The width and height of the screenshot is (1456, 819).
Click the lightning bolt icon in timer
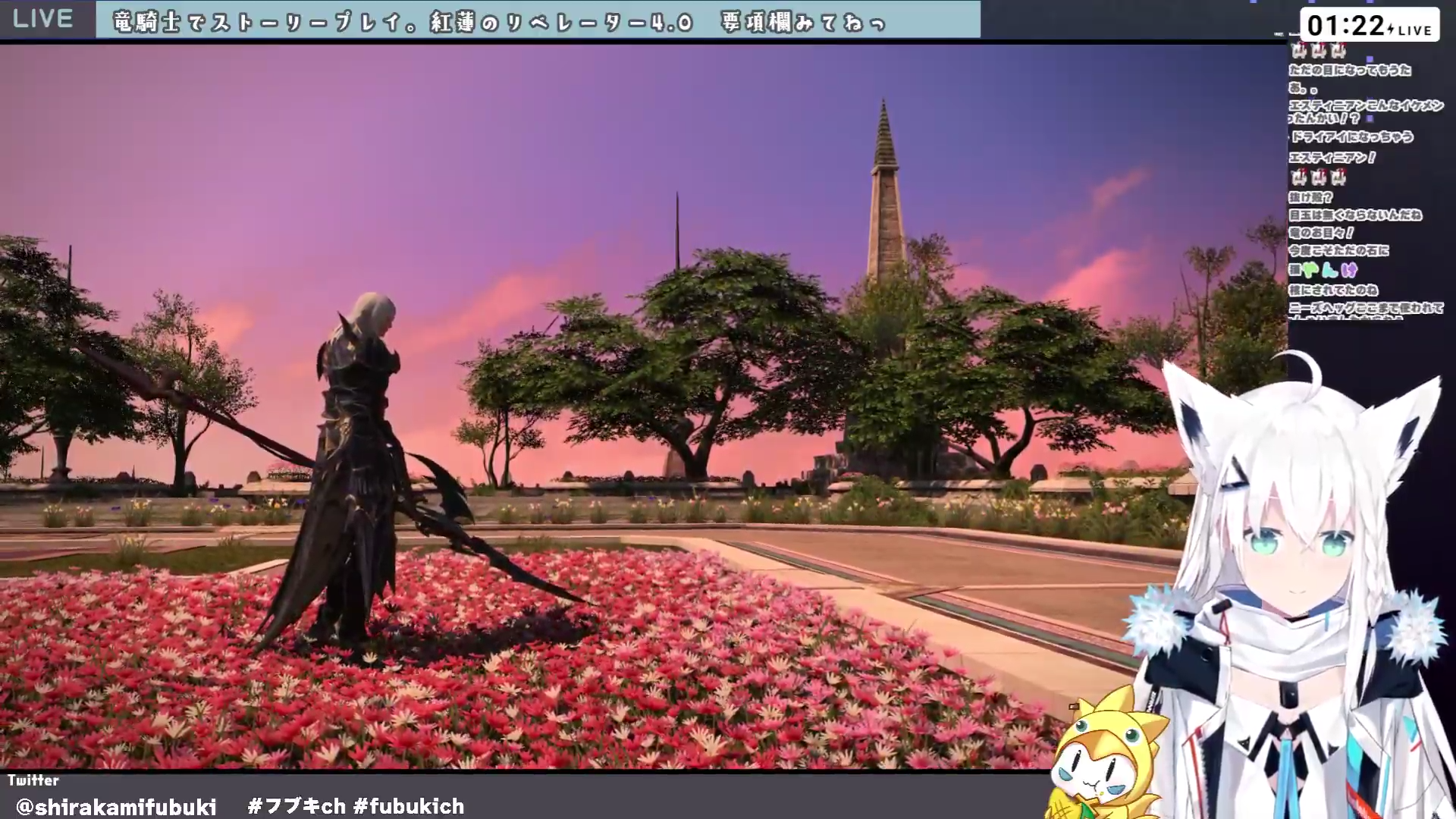(x=1391, y=30)
